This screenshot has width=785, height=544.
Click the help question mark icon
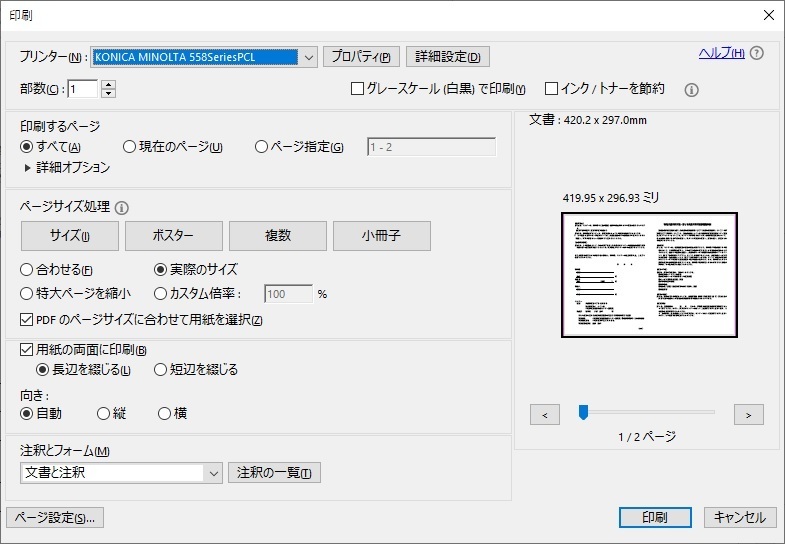coord(757,53)
